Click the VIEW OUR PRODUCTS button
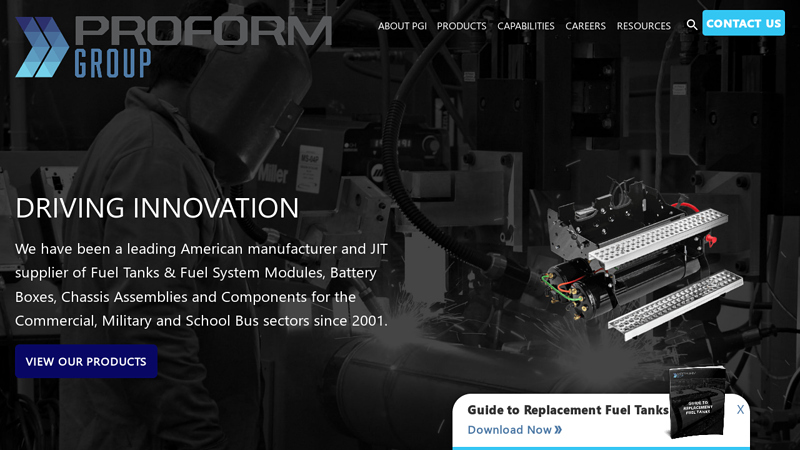The width and height of the screenshot is (800, 450). (86, 361)
